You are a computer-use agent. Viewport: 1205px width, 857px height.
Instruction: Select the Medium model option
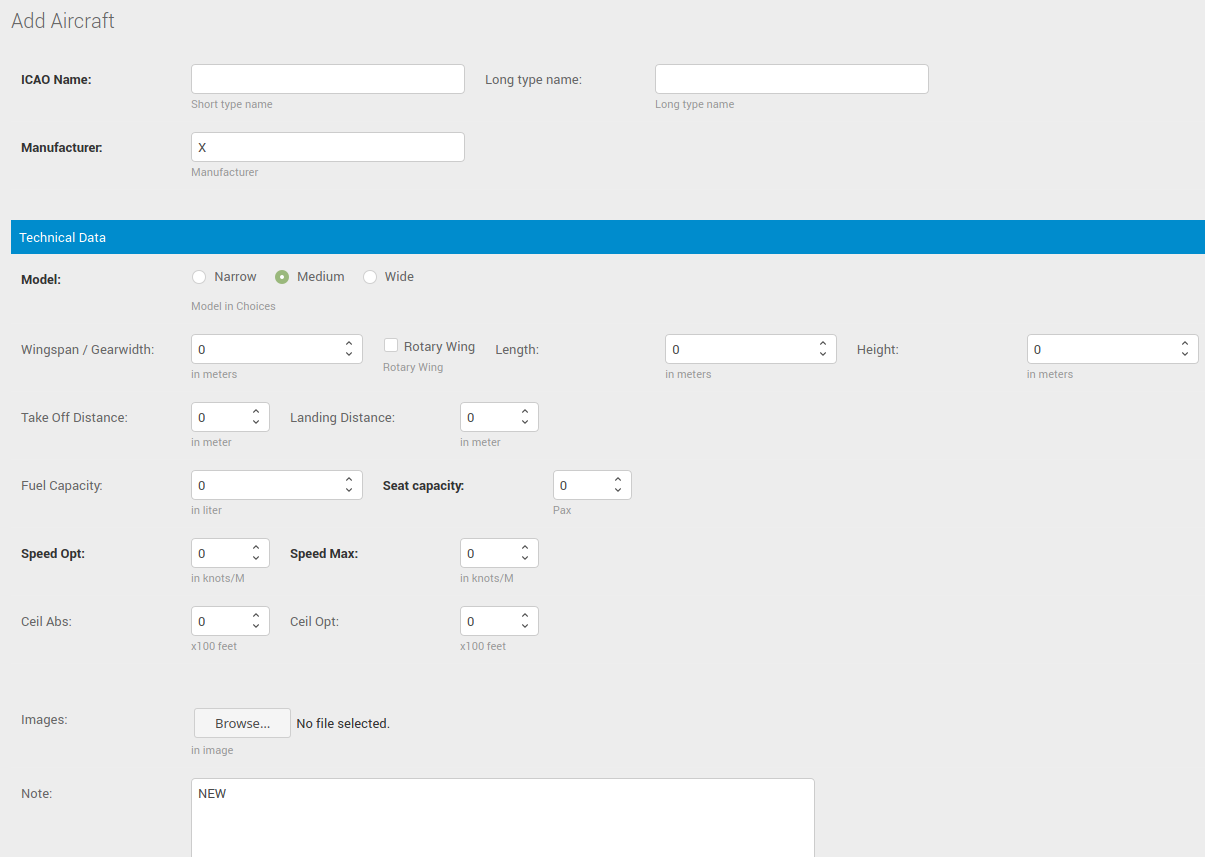tap(282, 277)
